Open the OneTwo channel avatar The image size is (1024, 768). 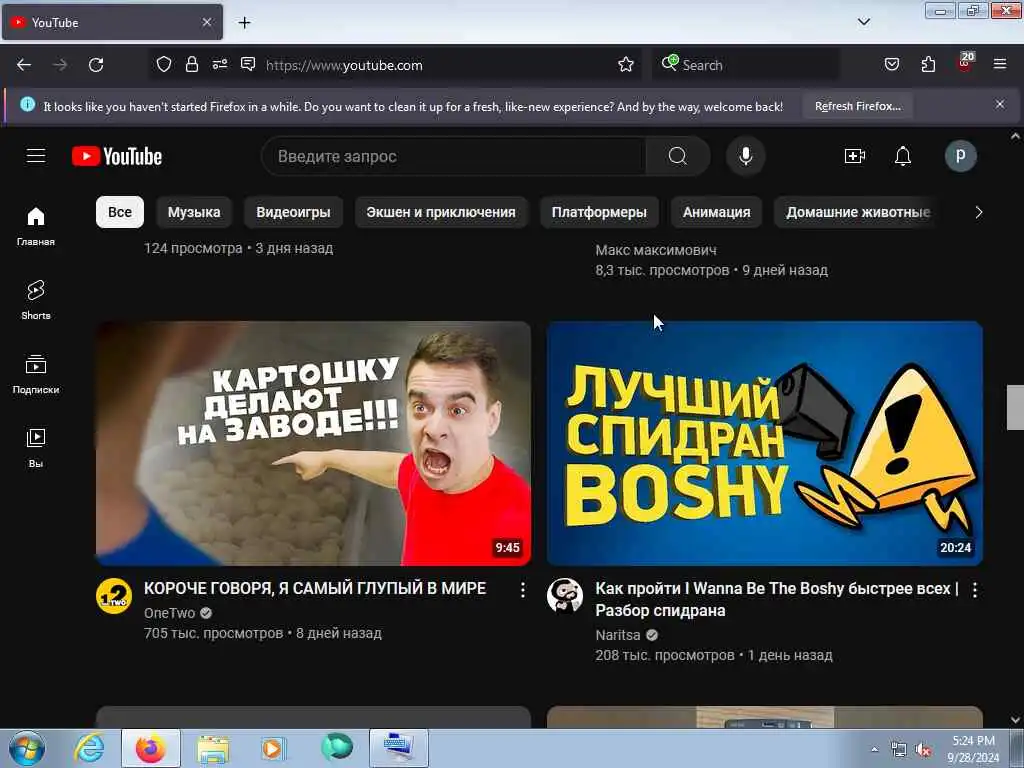[114, 596]
